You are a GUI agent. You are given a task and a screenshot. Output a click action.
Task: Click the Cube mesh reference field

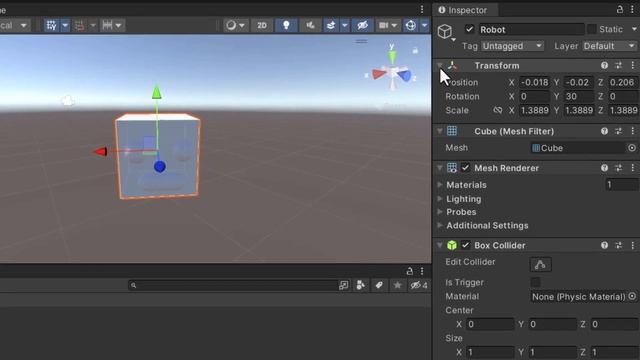[x=578, y=148]
